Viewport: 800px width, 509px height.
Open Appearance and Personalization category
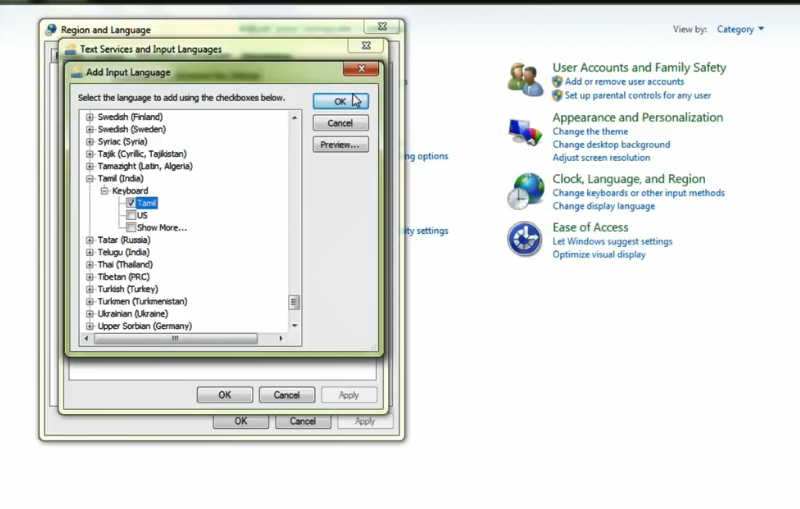pyautogui.click(x=638, y=117)
